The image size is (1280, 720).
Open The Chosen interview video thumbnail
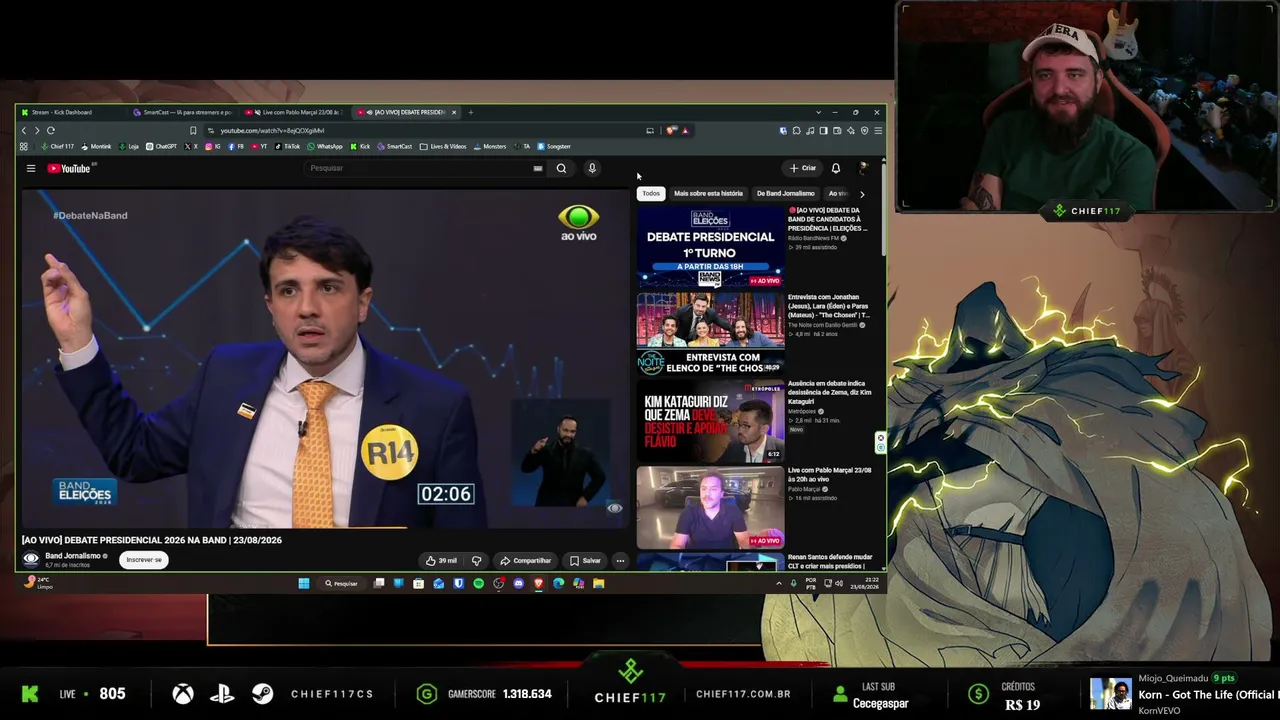[x=711, y=333]
